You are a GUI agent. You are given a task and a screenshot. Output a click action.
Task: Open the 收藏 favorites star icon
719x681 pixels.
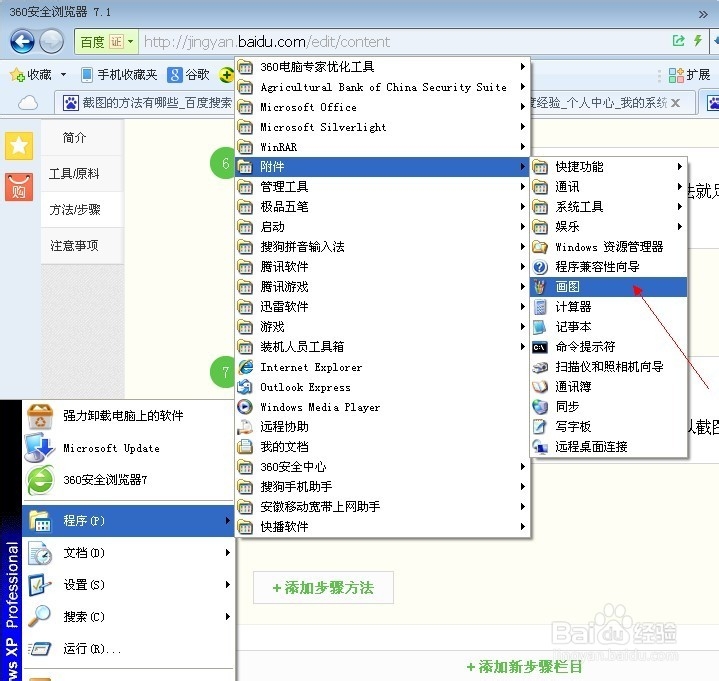point(17,74)
